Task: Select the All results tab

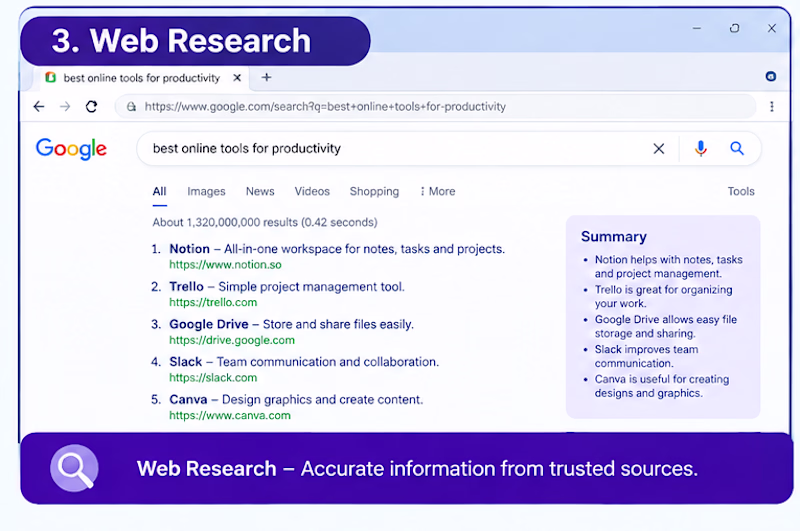Action: (x=159, y=191)
